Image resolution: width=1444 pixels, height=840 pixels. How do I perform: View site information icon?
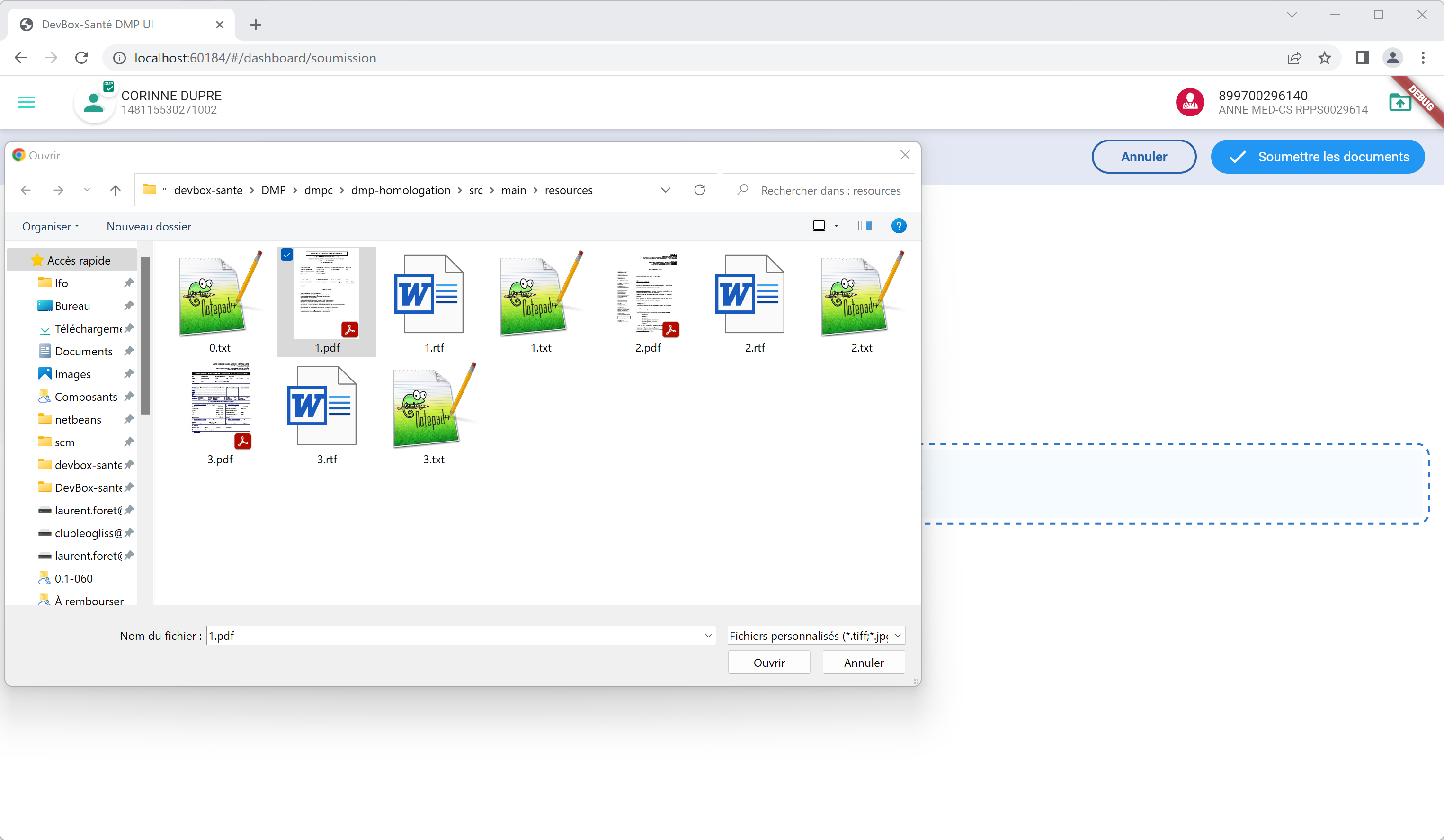click(119, 58)
